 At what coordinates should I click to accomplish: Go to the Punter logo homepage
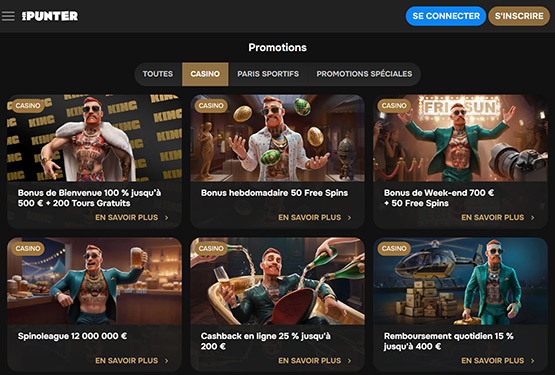[50, 16]
